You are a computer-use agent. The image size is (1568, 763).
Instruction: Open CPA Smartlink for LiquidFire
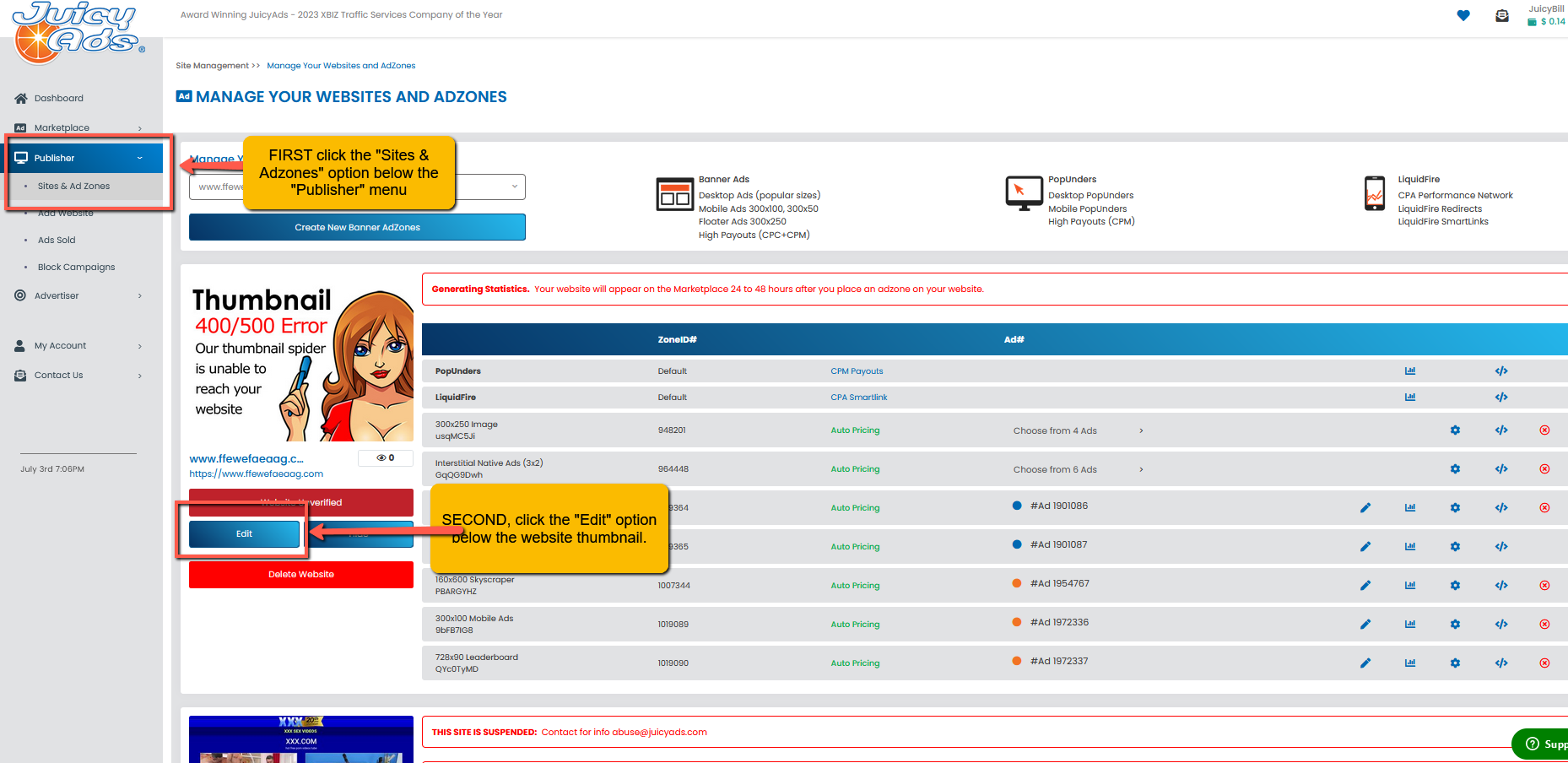(859, 398)
